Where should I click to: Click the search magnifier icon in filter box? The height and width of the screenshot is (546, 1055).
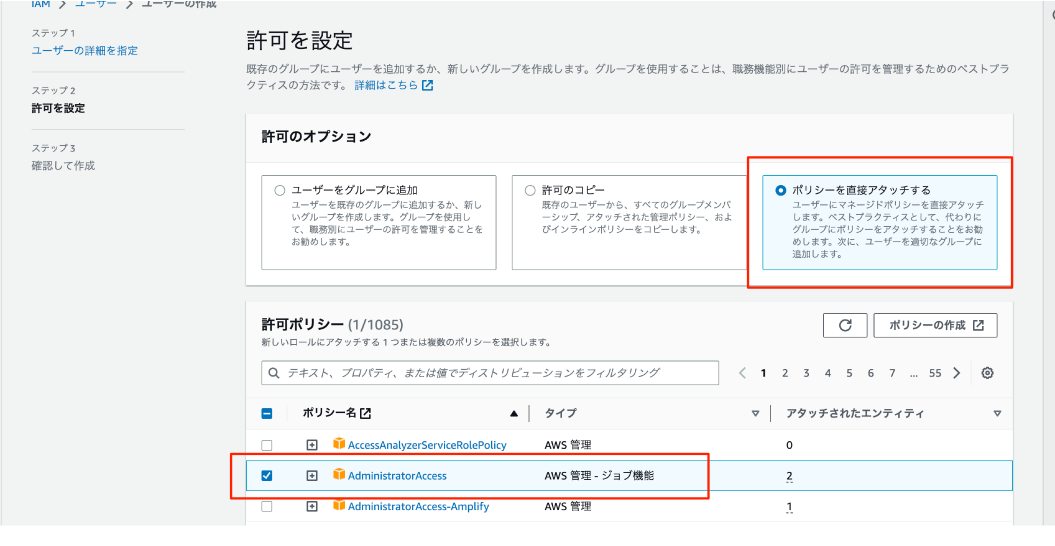(275, 372)
